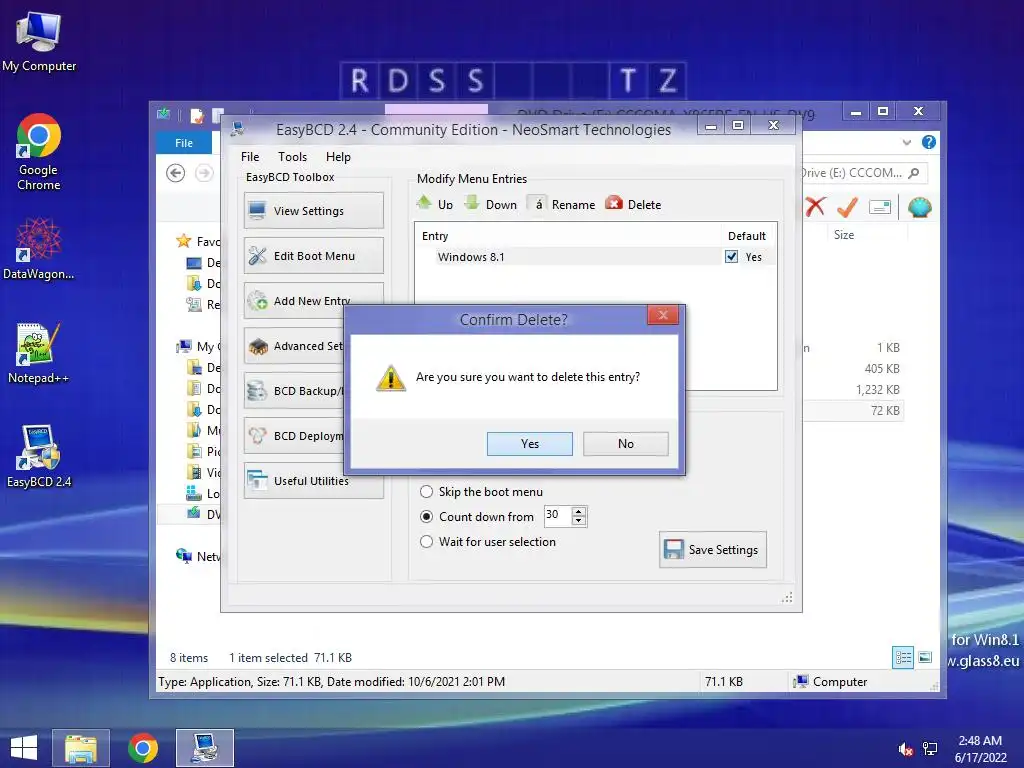The height and width of the screenshot is (768, 1024).
Task: Click the Edit Boot Menu tools icon
Action: (x=257, y=255)
